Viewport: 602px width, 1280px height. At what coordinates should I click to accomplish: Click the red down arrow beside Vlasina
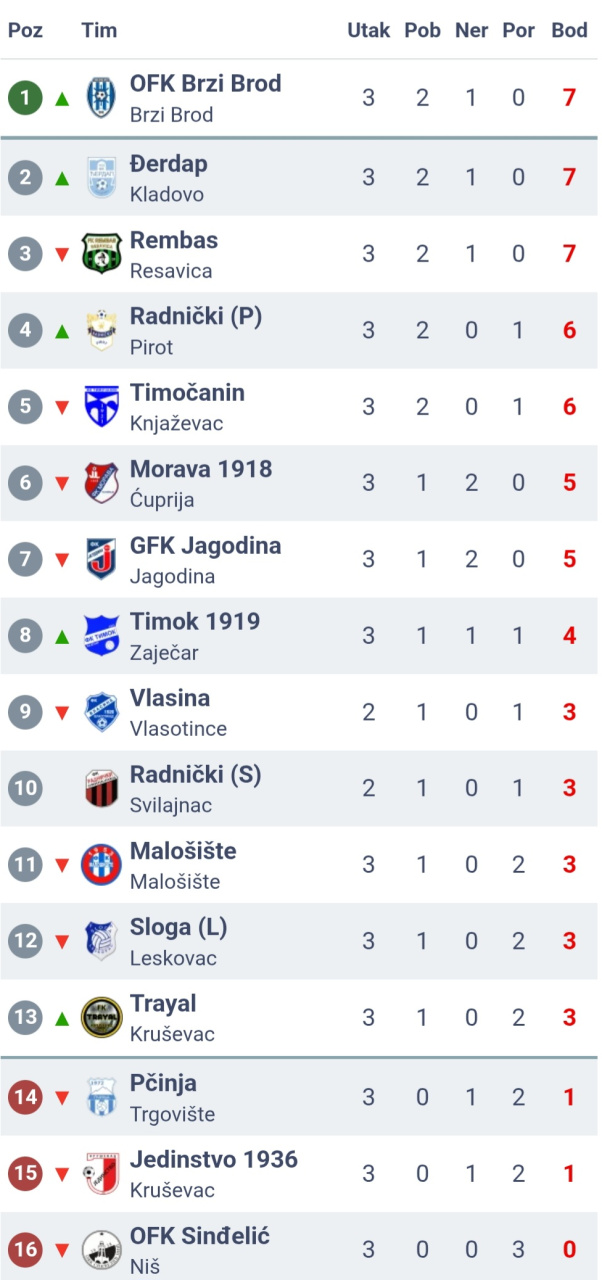pyautogui.click(x=62, y=713)
